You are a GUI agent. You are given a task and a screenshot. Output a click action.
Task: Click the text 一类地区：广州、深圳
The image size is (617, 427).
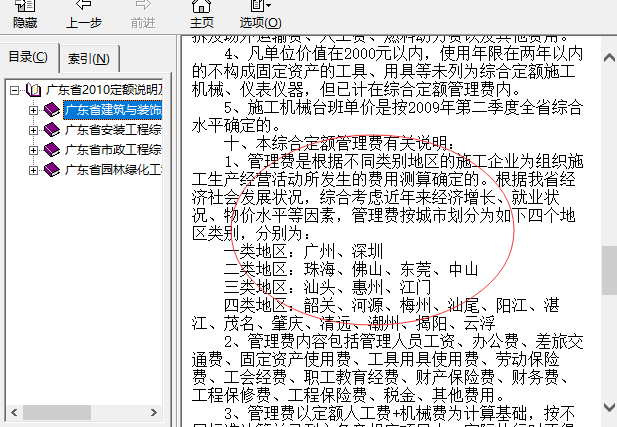pyautogui.click(x=303, y=251)
